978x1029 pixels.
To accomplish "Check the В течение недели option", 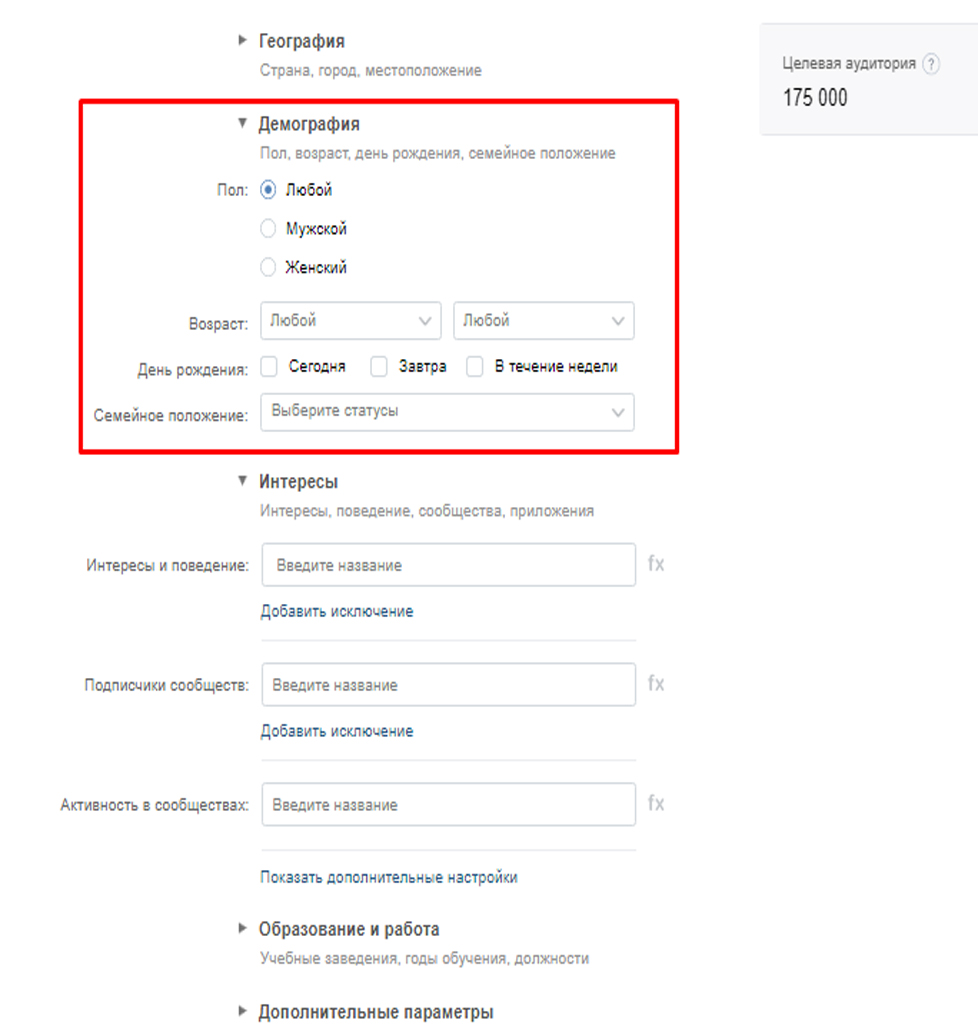I will pyautogui.click(x=476, y=367).
